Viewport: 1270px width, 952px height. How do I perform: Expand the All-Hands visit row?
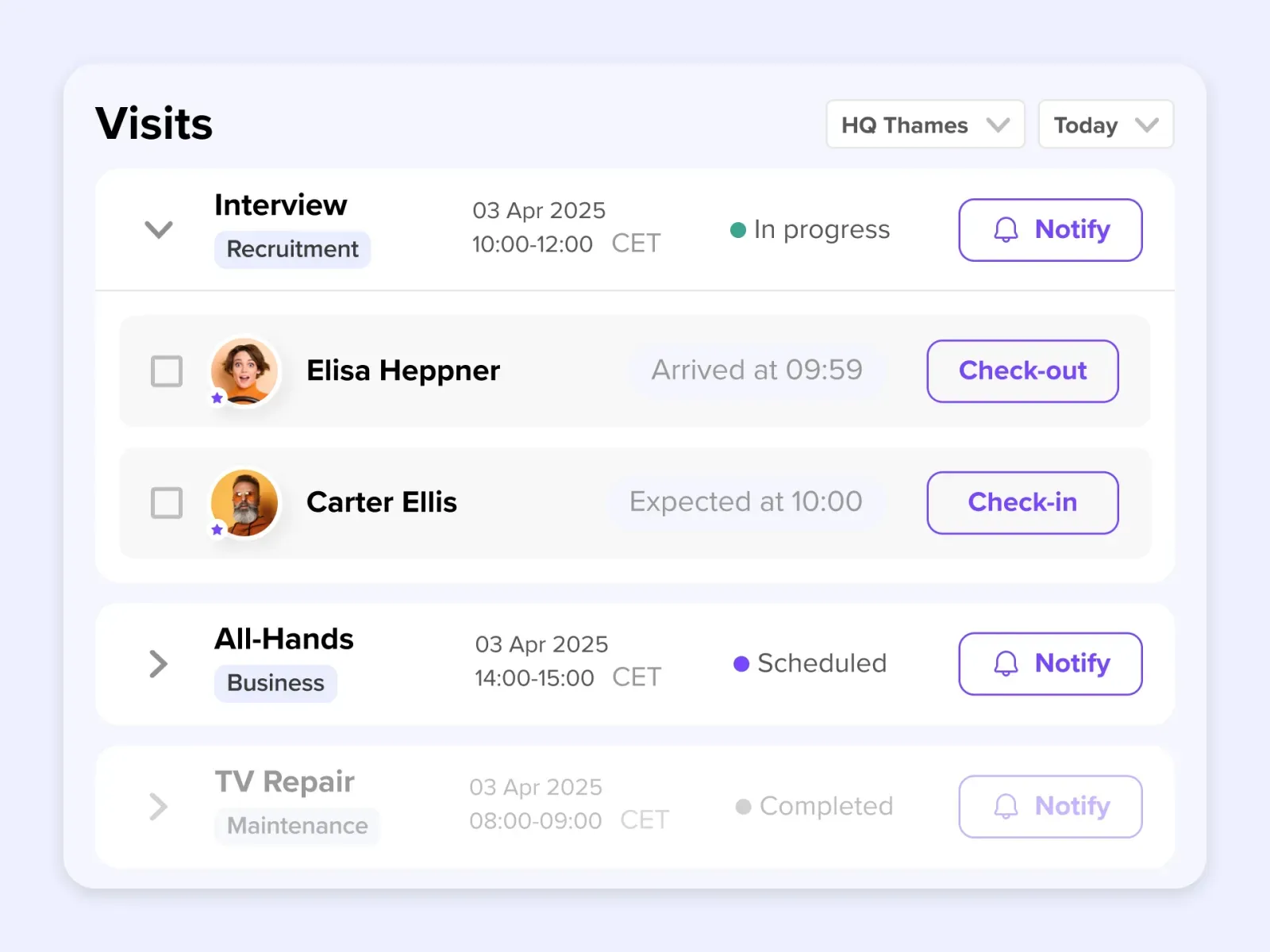click(159, 664)
